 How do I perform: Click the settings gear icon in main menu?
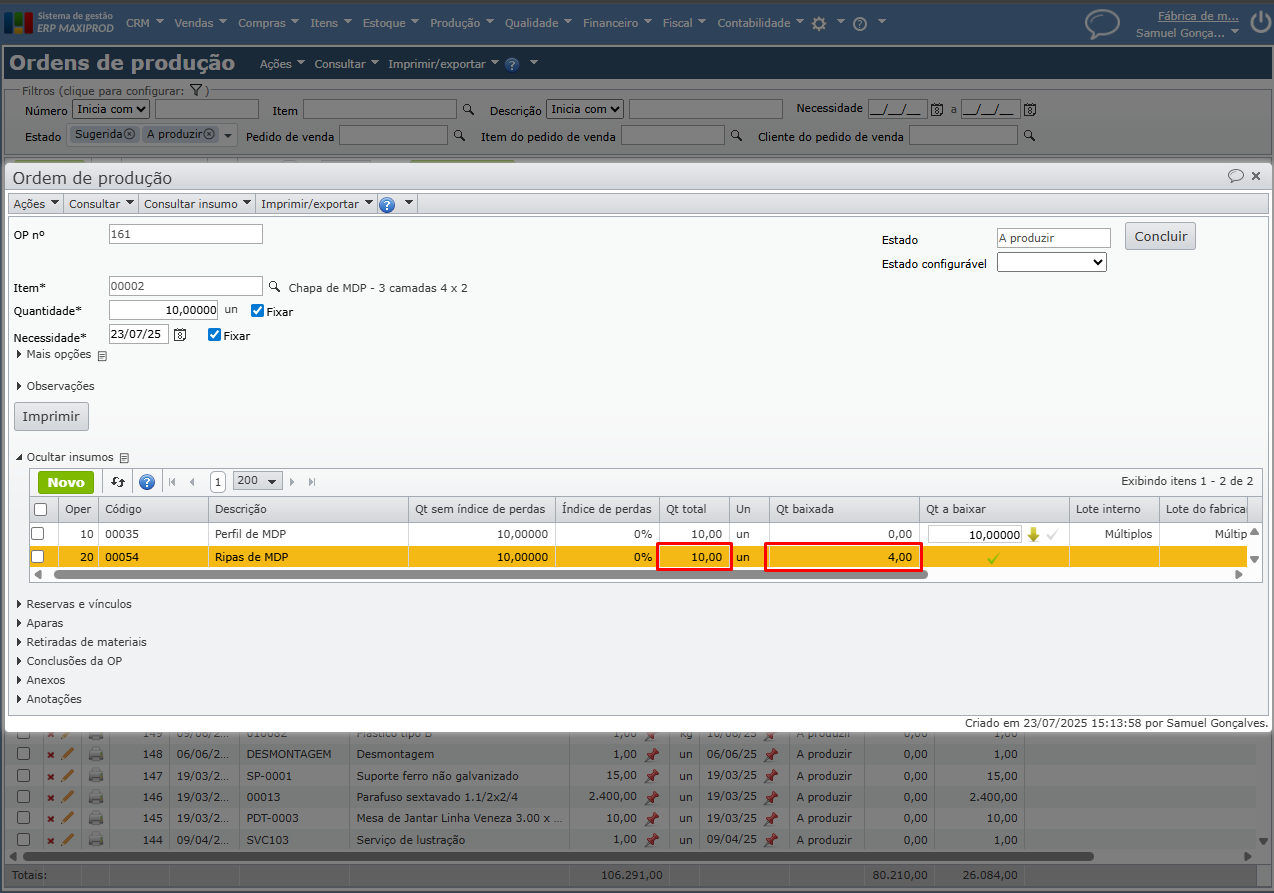pyautogui.click(x=819, y=23)
